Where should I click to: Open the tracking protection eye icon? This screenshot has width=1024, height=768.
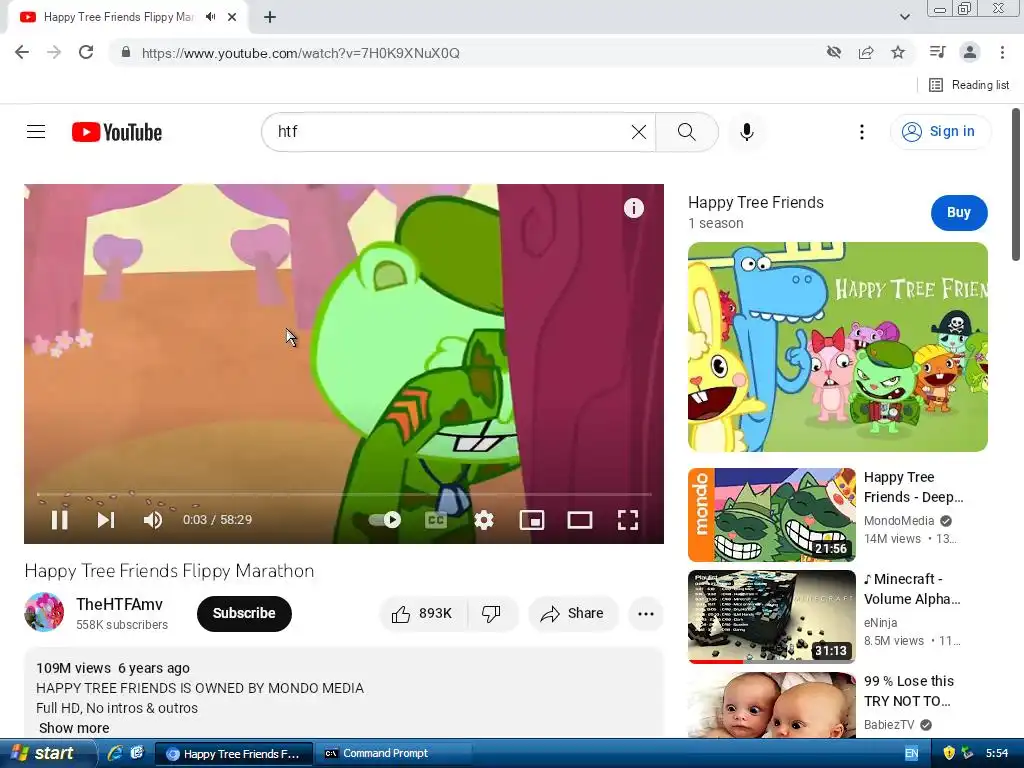pyautogui.click(x=833, y=52)
